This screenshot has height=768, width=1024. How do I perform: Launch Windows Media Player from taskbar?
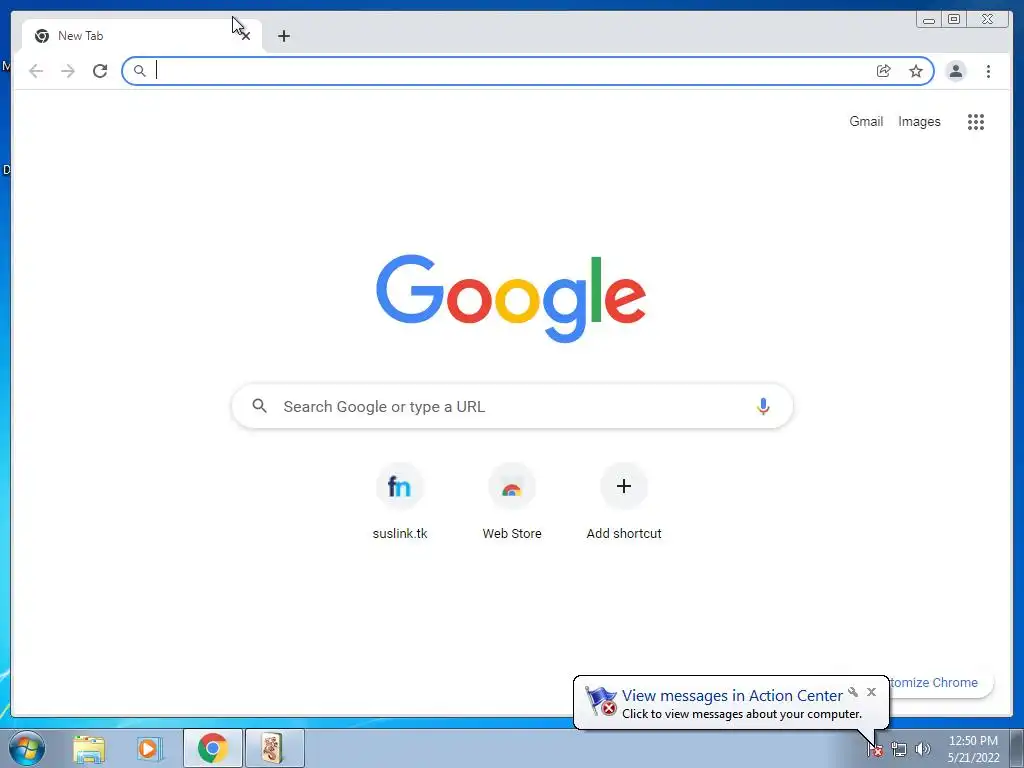tap(150, 748)
